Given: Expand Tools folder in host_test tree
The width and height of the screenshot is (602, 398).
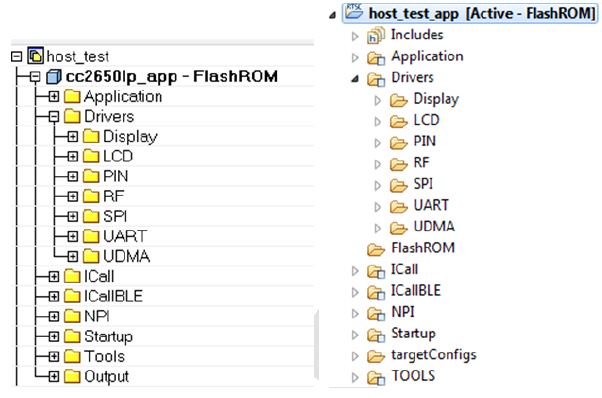Looking at the screenshot, I should (54, 357).
